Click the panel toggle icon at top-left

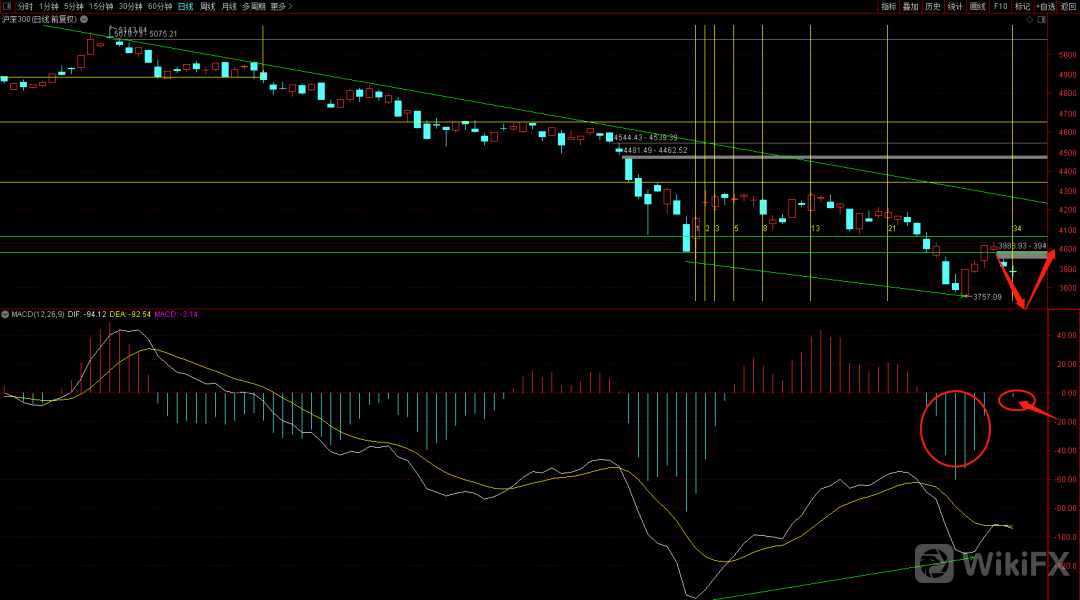click(6, 6)
